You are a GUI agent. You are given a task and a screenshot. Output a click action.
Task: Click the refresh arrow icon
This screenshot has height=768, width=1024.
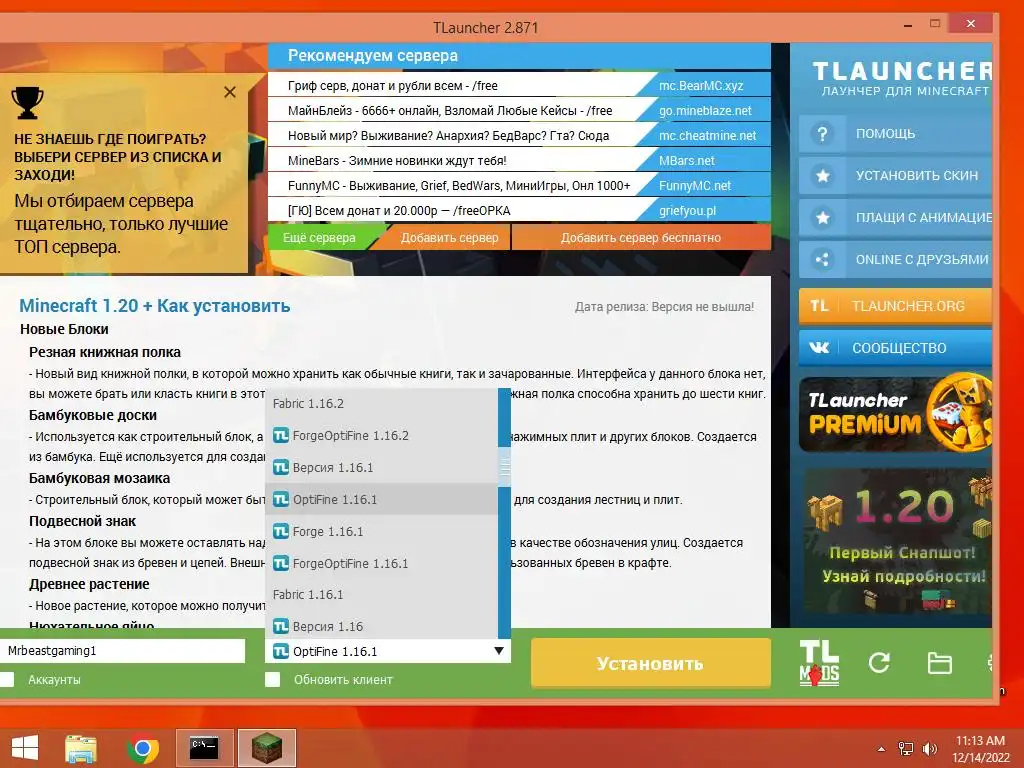879,663
